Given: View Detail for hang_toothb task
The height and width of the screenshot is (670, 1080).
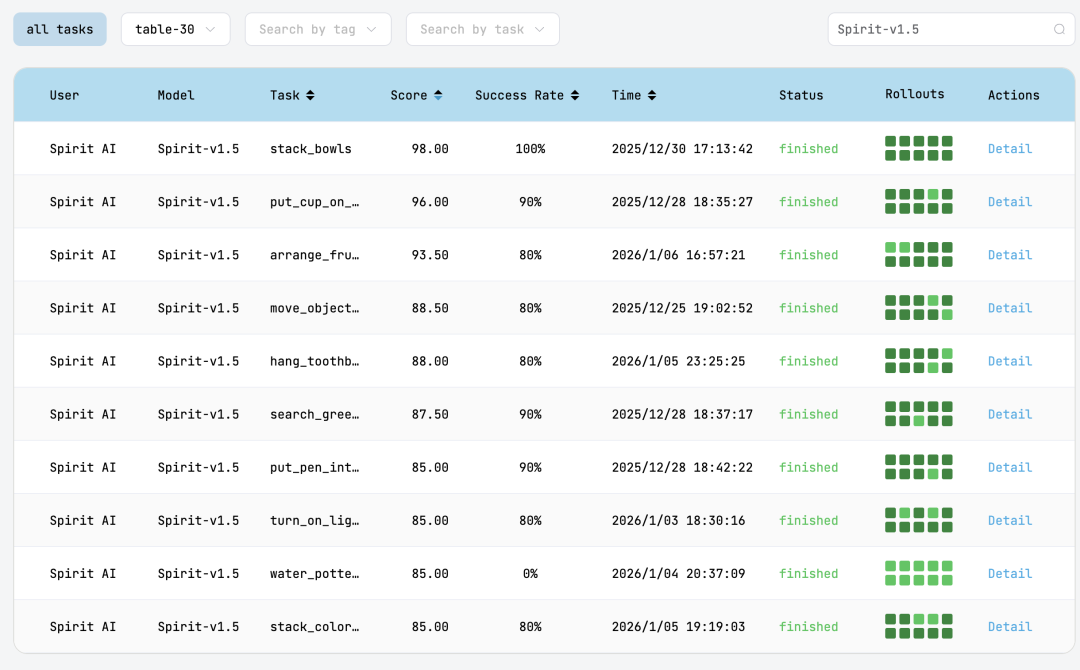Looking at the screenshot, I should [1009, 361].
